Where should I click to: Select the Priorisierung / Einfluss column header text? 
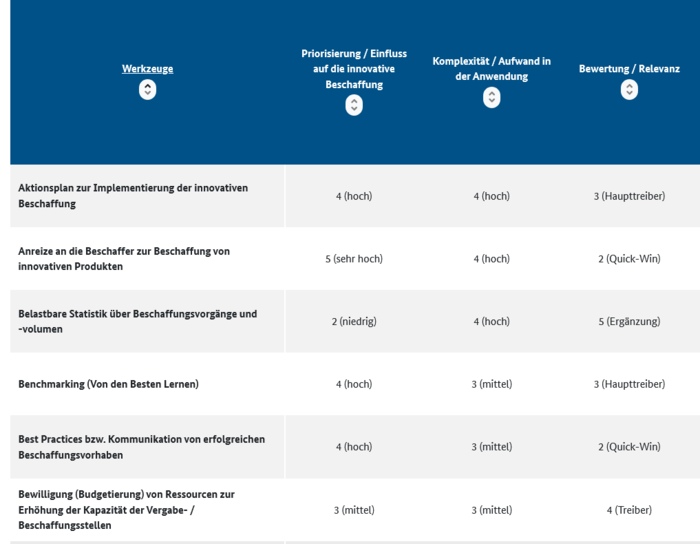click(354, 69)
